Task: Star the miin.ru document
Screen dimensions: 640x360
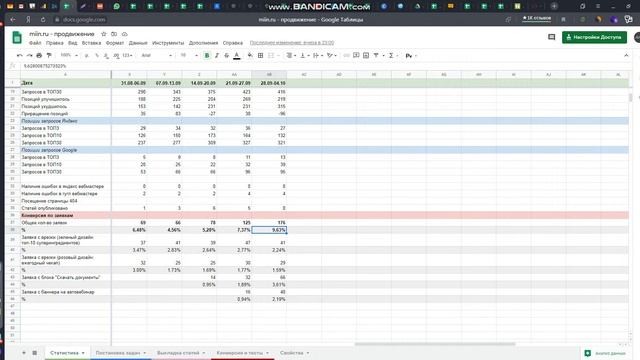Action: (104, 34)
